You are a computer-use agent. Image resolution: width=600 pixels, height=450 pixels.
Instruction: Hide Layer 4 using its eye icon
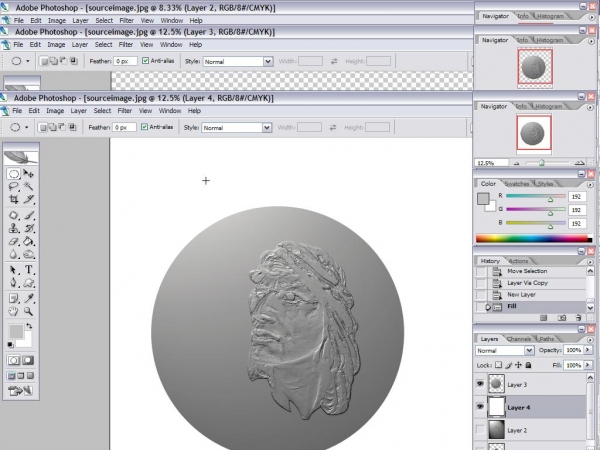(480, 407)
